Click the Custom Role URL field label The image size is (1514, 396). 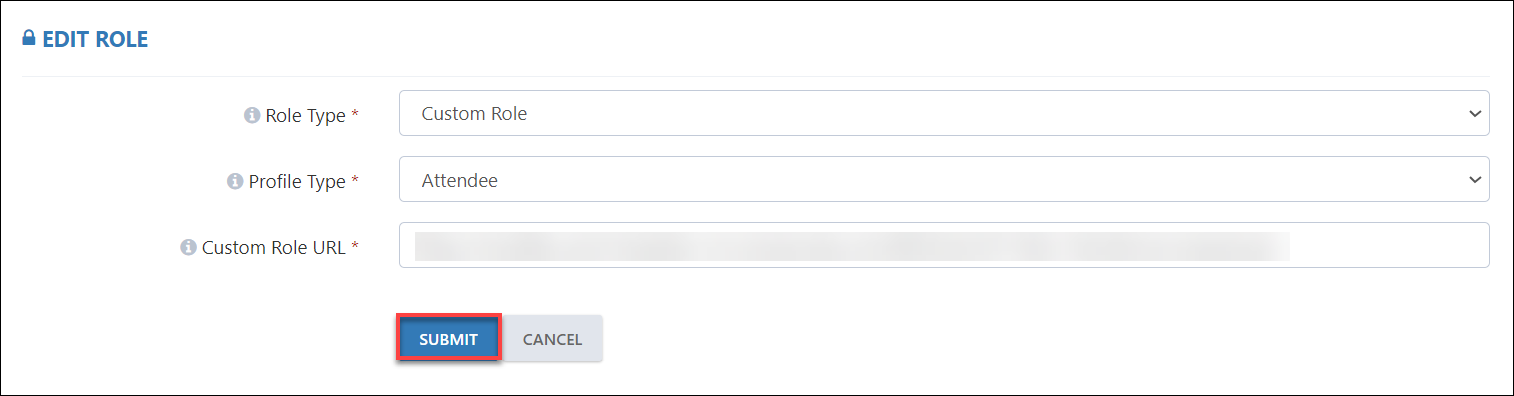(x=274, y=247)
